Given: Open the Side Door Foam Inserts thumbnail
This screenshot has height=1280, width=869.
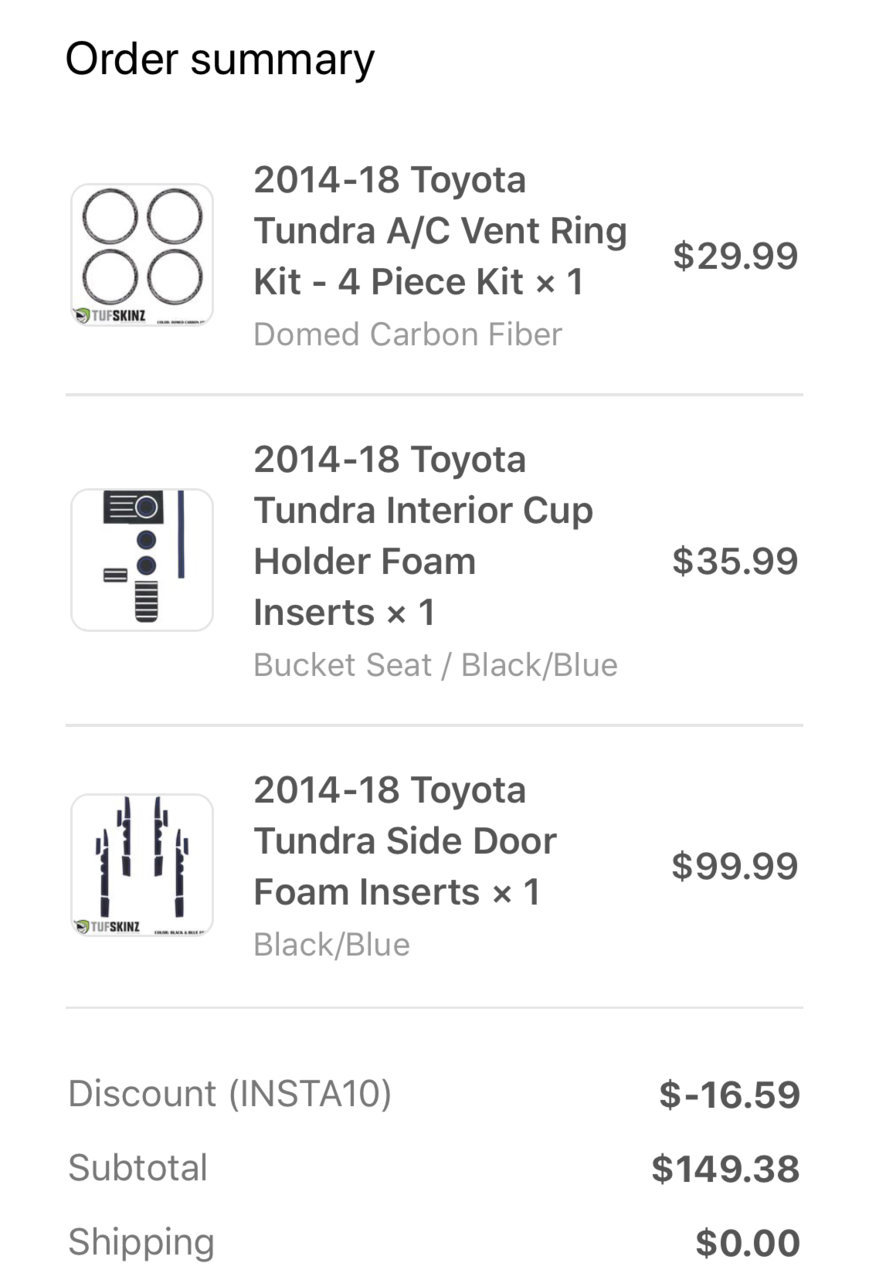Looking at the screenshot, I should tap(142, 865).
